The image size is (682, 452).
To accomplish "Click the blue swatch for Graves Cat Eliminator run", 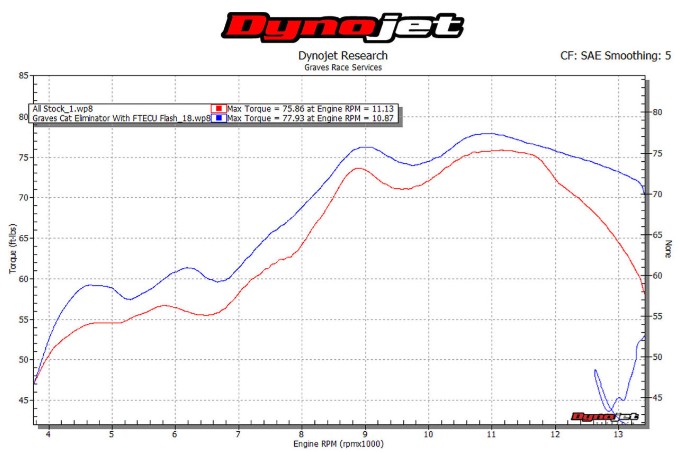I will coord(219,118).
